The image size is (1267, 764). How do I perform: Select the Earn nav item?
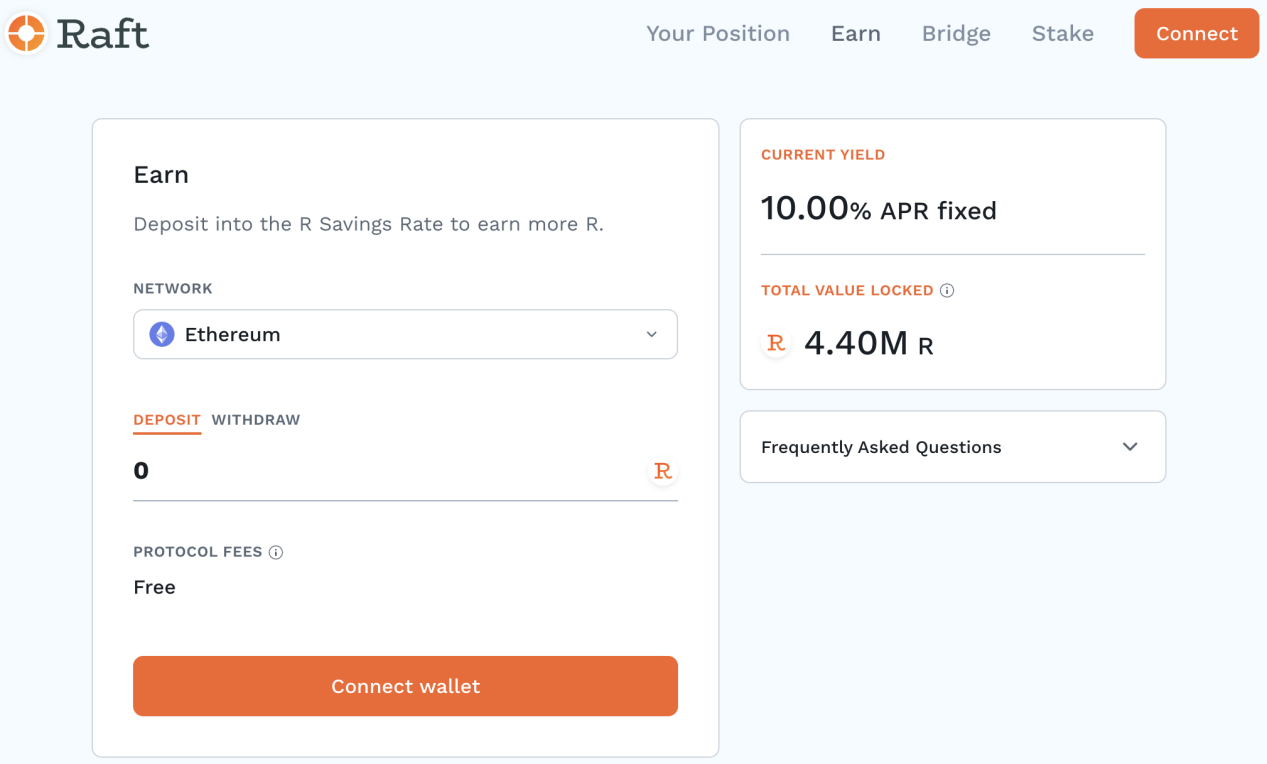(x=855, y=33)
